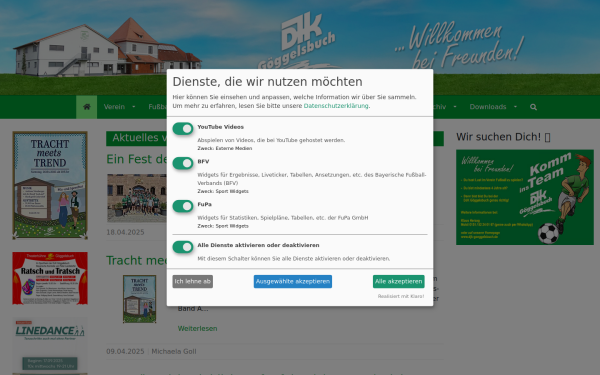Click the Aktuelles section header bar
600x375 pixels.
[137, 139]
